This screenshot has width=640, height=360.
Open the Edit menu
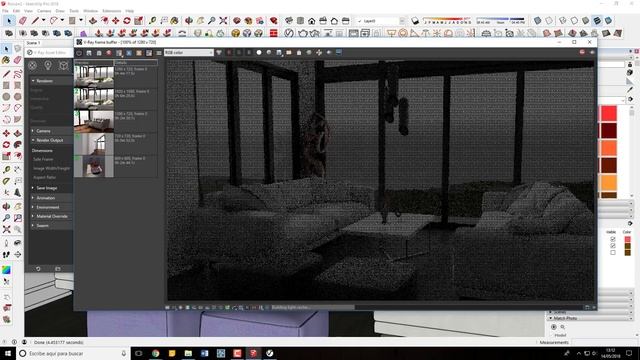pyautogui.click(x=16, y=11)
